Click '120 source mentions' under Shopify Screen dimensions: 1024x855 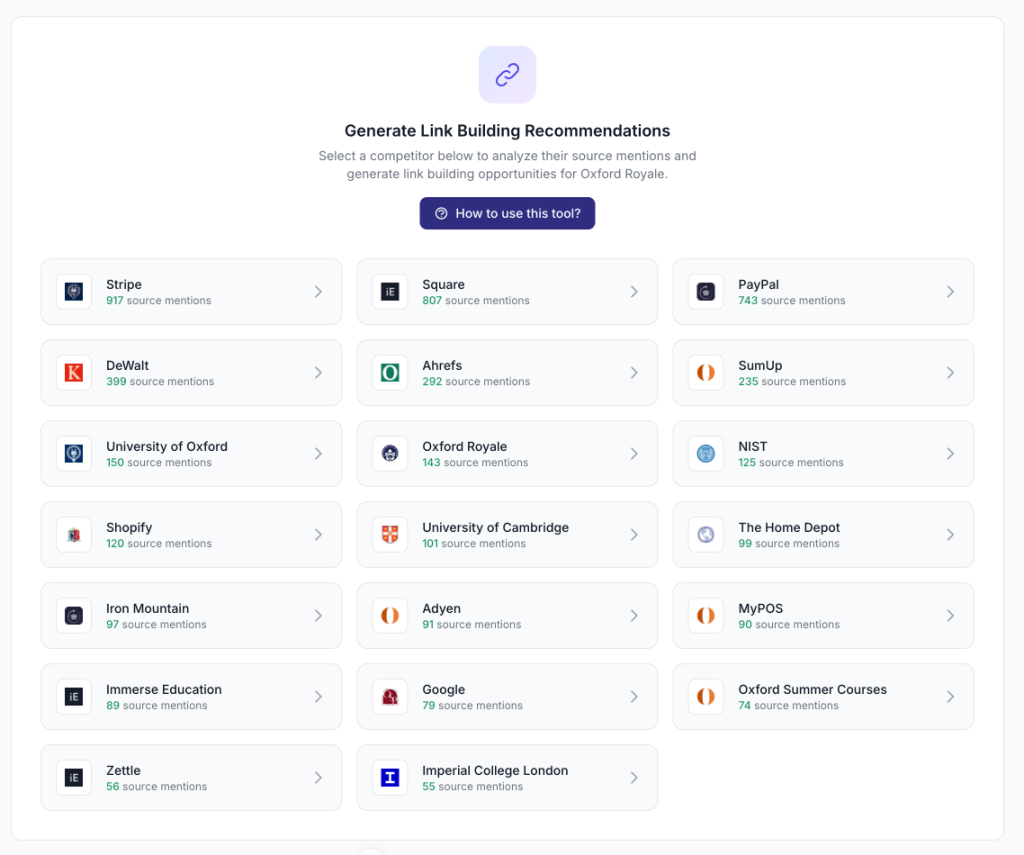(x=159, y=543)
